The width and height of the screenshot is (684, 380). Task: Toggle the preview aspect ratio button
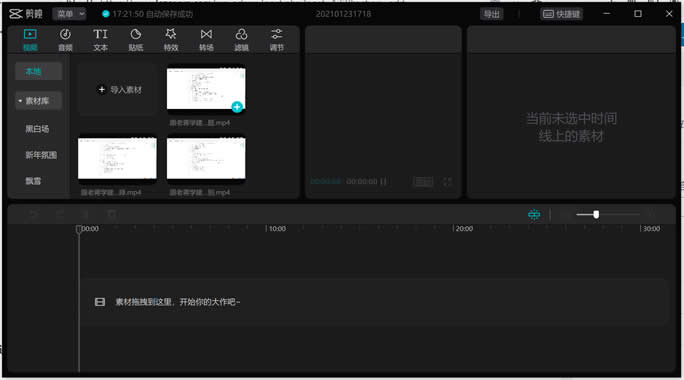[x=423, y=181]
